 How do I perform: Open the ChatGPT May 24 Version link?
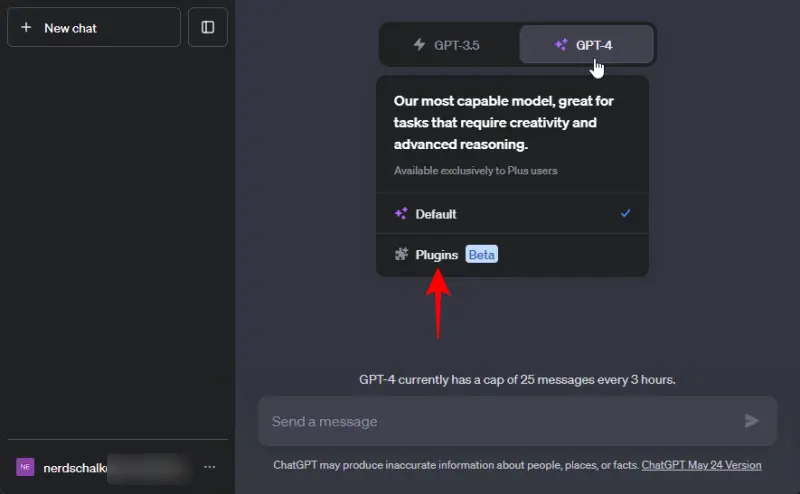[701, 465]
